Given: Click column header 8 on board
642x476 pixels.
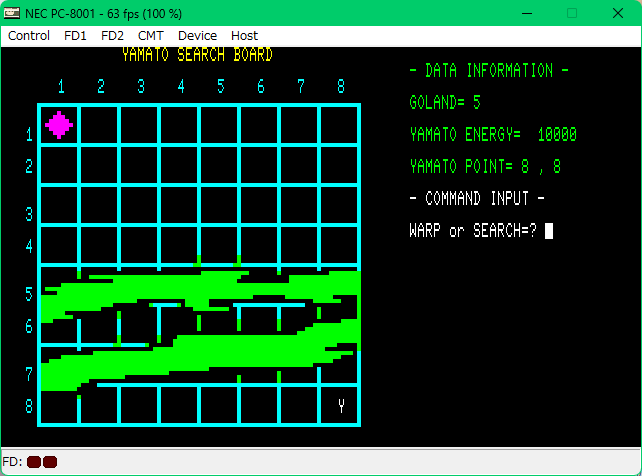Looking at the screenshot, I should 341,86.
